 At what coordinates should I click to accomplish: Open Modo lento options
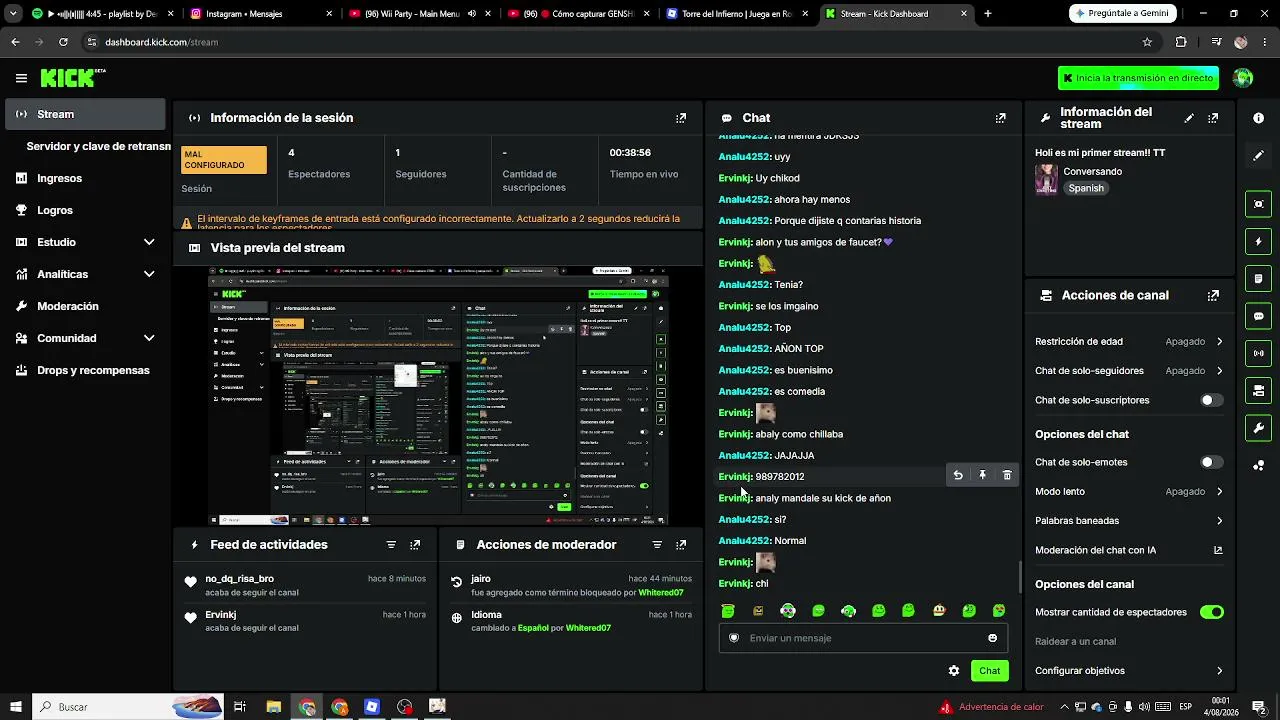(1129, 492)
